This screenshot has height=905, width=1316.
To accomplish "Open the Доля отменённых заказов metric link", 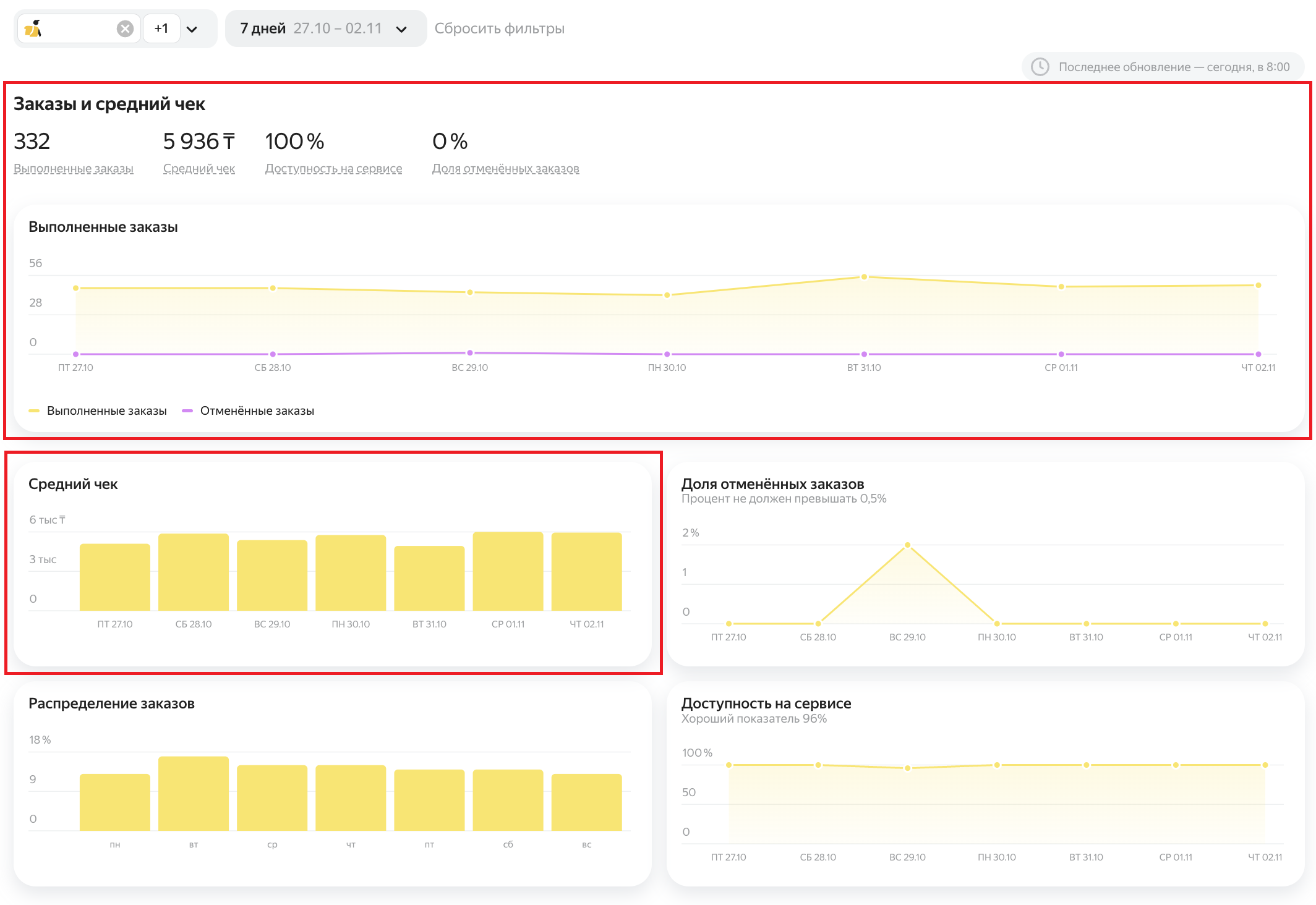I will coord(505,168).
